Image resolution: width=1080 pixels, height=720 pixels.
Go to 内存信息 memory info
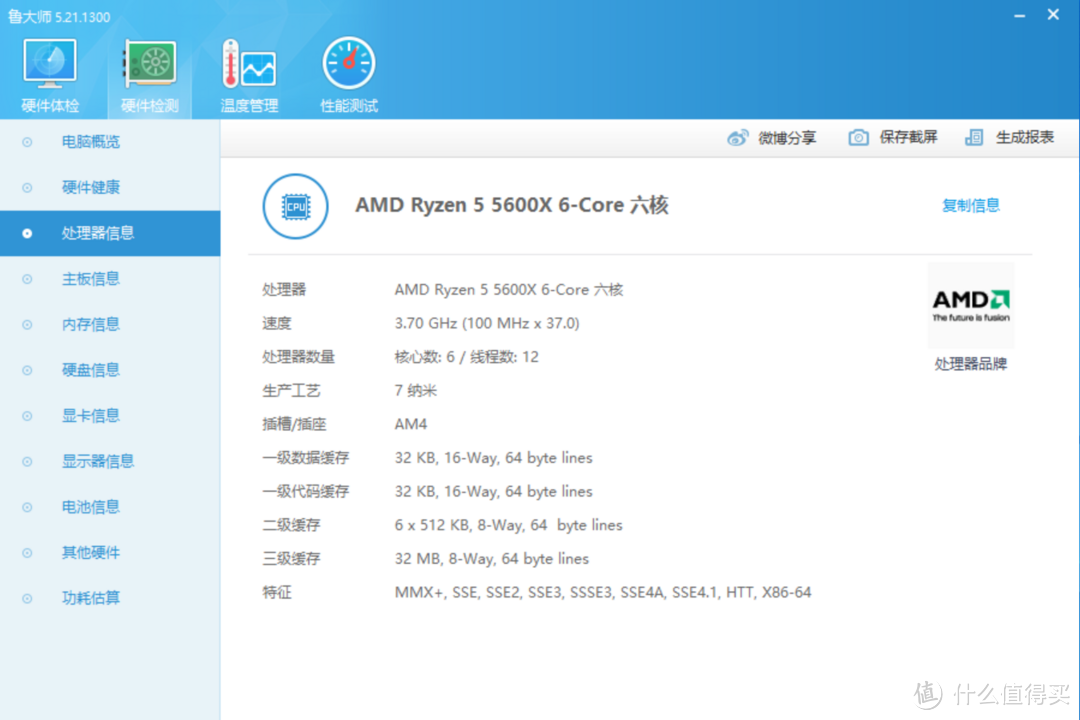(x=91, y=324)
